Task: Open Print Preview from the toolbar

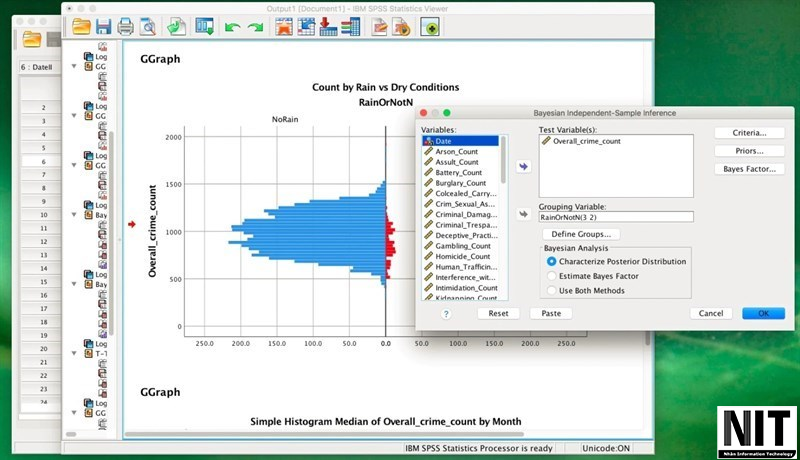Action: pyautogui.click(x=148, y=27)
